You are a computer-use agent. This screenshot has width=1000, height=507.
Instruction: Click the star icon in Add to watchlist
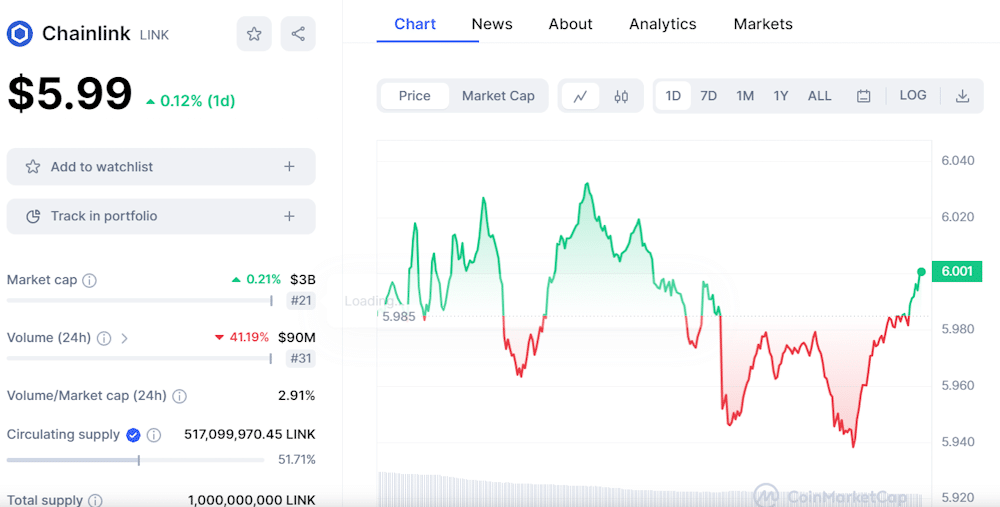tap(33, 167)
